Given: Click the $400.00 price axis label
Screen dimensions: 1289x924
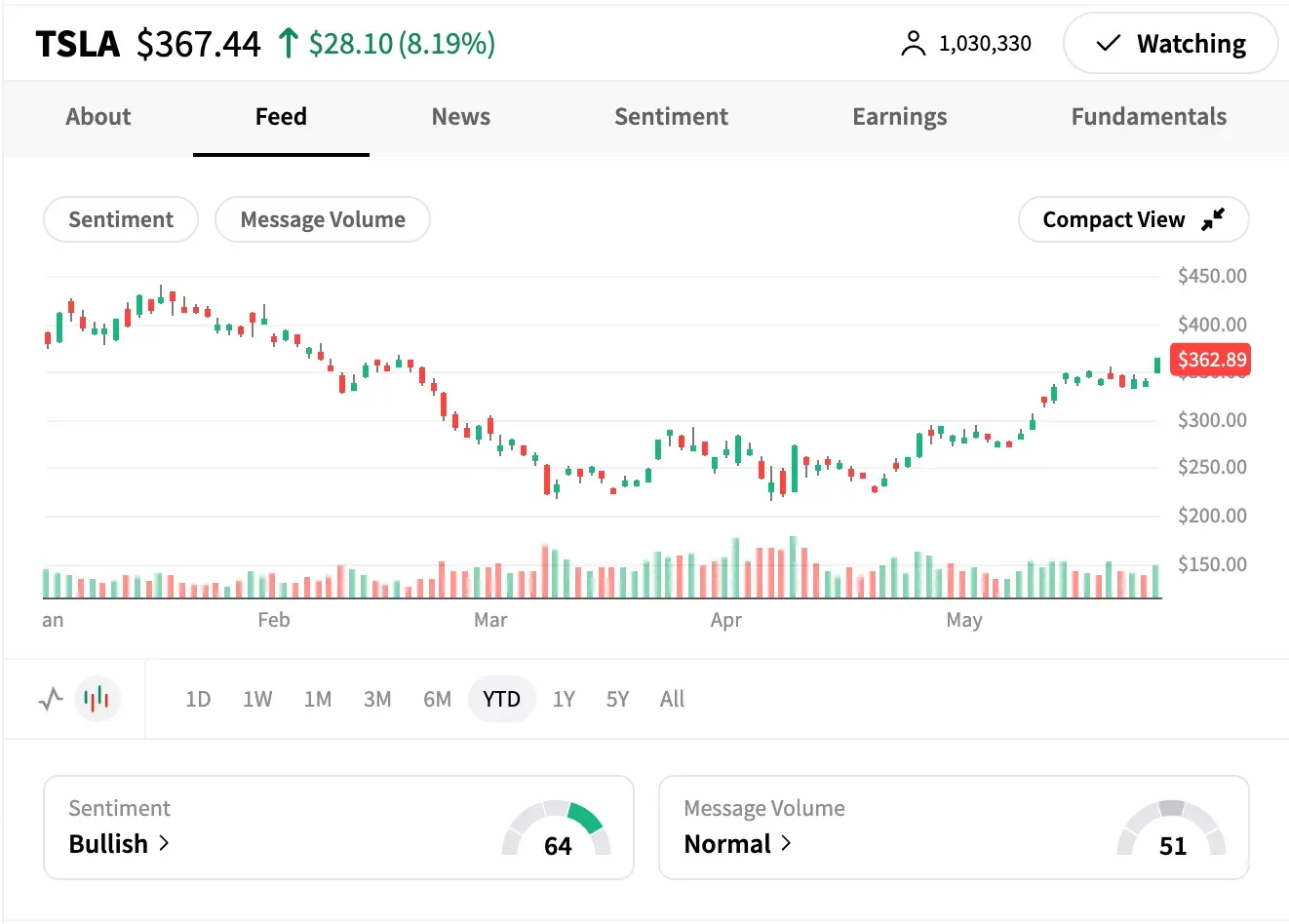Looking at the screenshot, I should point(1212,325).
